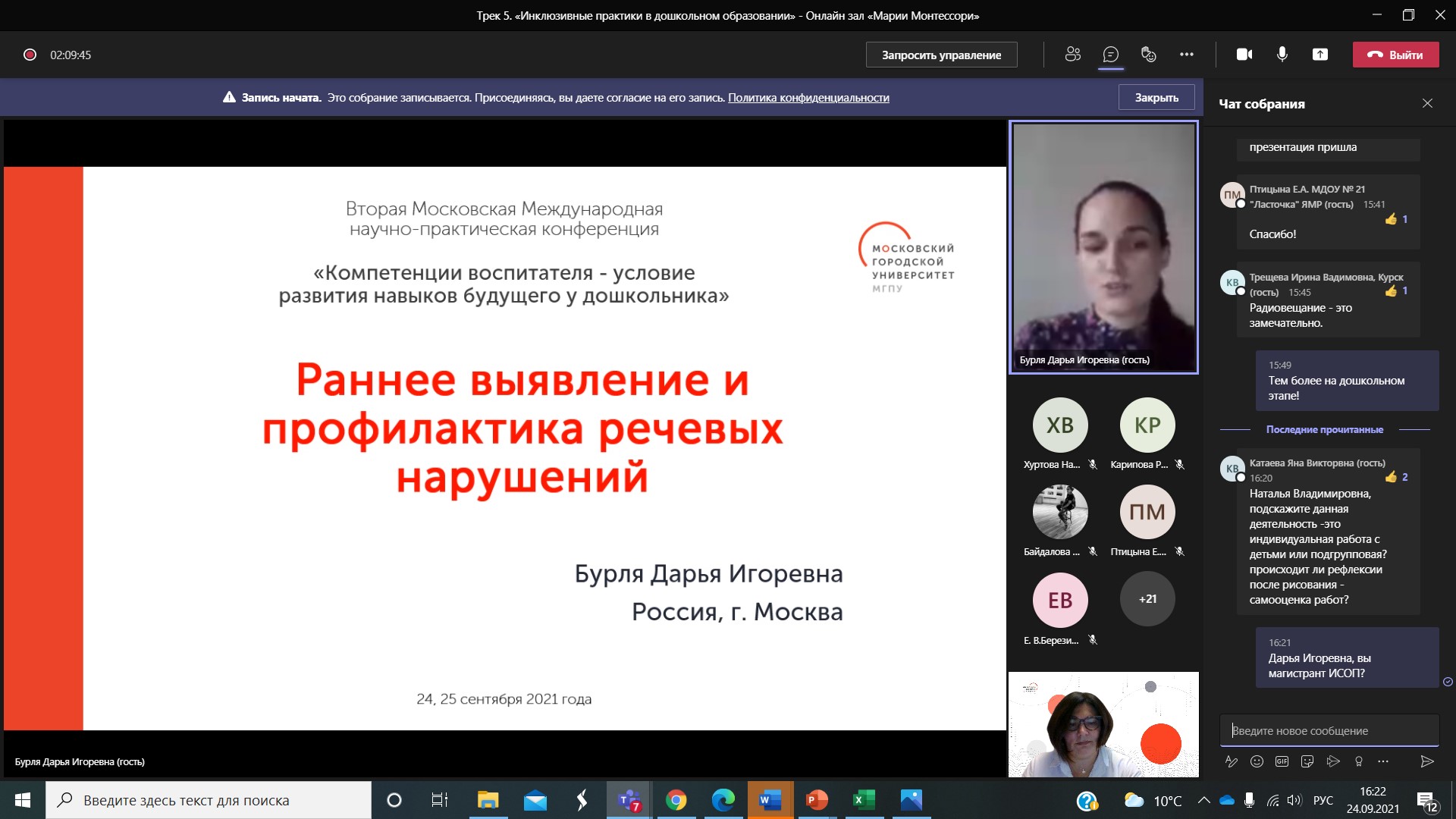
Task: Open more actions menu in meeting toolbar
Action: click(1187, 55)
